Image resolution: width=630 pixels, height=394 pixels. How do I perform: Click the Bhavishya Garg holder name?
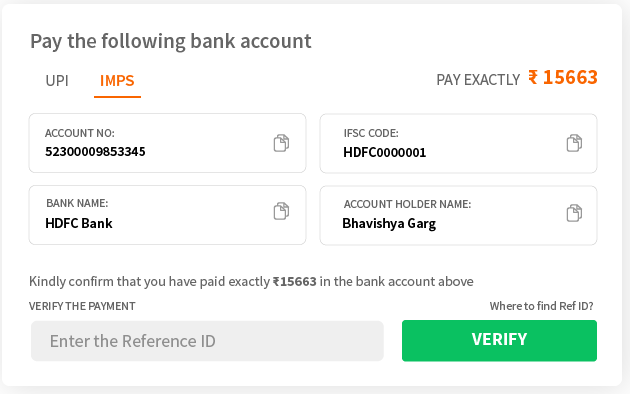pyautogui.click(x=389, y=223)
